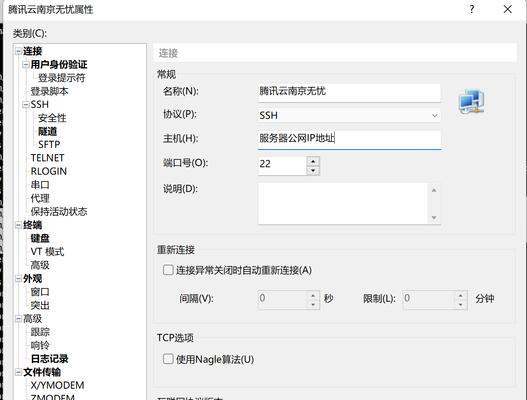Decrease the 端口号 value with down arrow
Viewport: 527px width, 400px height.
[313, 170]
